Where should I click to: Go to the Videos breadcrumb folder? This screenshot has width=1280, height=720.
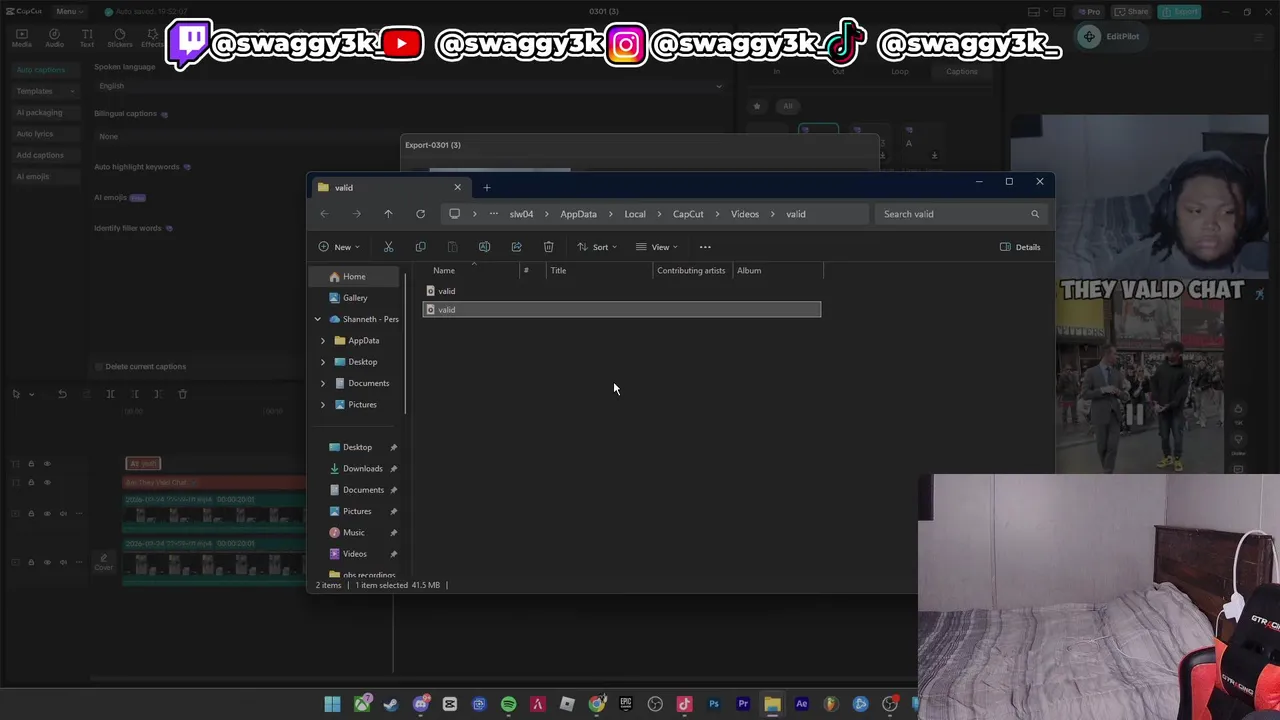click(x=745, y=214)
